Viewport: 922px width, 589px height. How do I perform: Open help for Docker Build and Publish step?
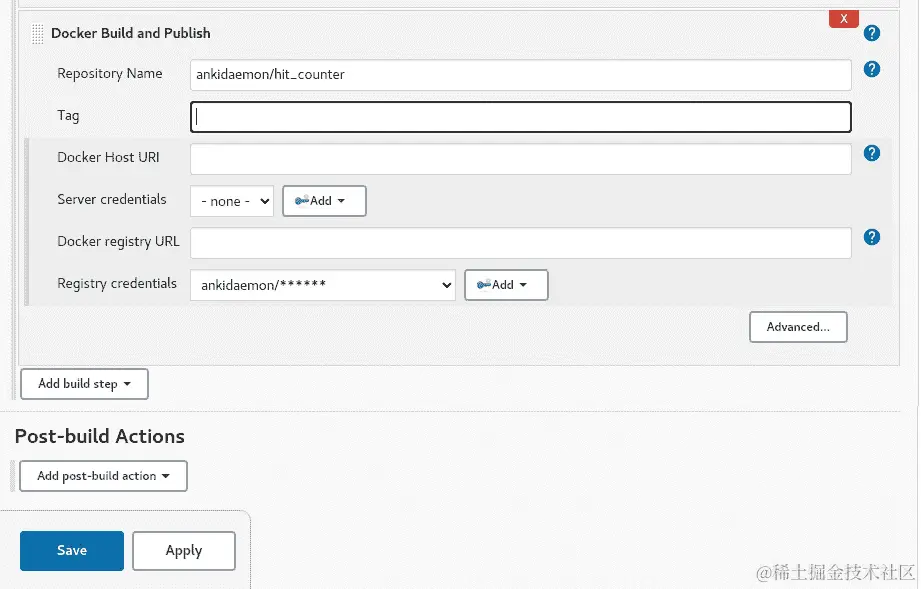(x=871, y=34)
